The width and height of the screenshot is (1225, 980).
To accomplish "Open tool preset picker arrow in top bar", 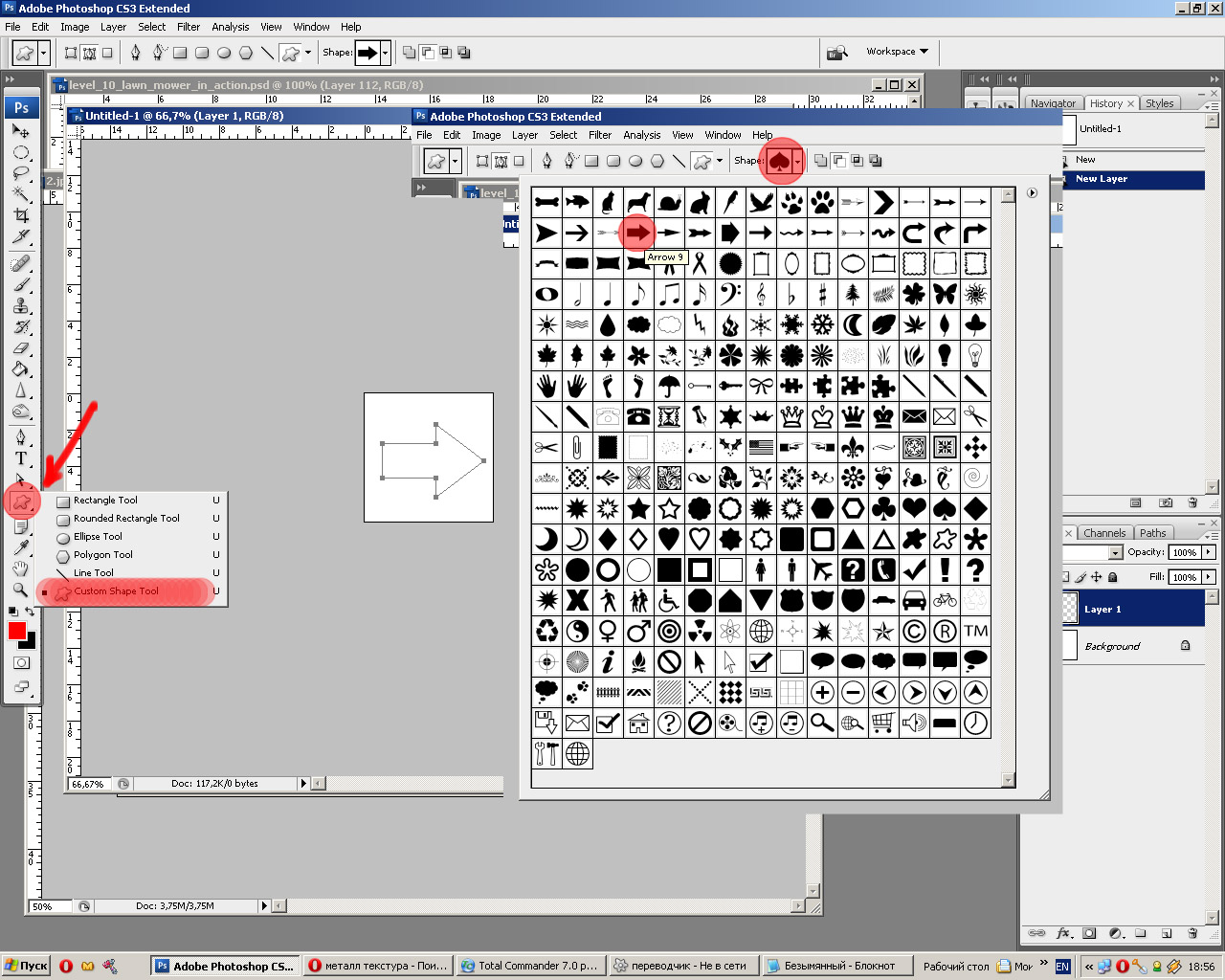I will 44,53.
